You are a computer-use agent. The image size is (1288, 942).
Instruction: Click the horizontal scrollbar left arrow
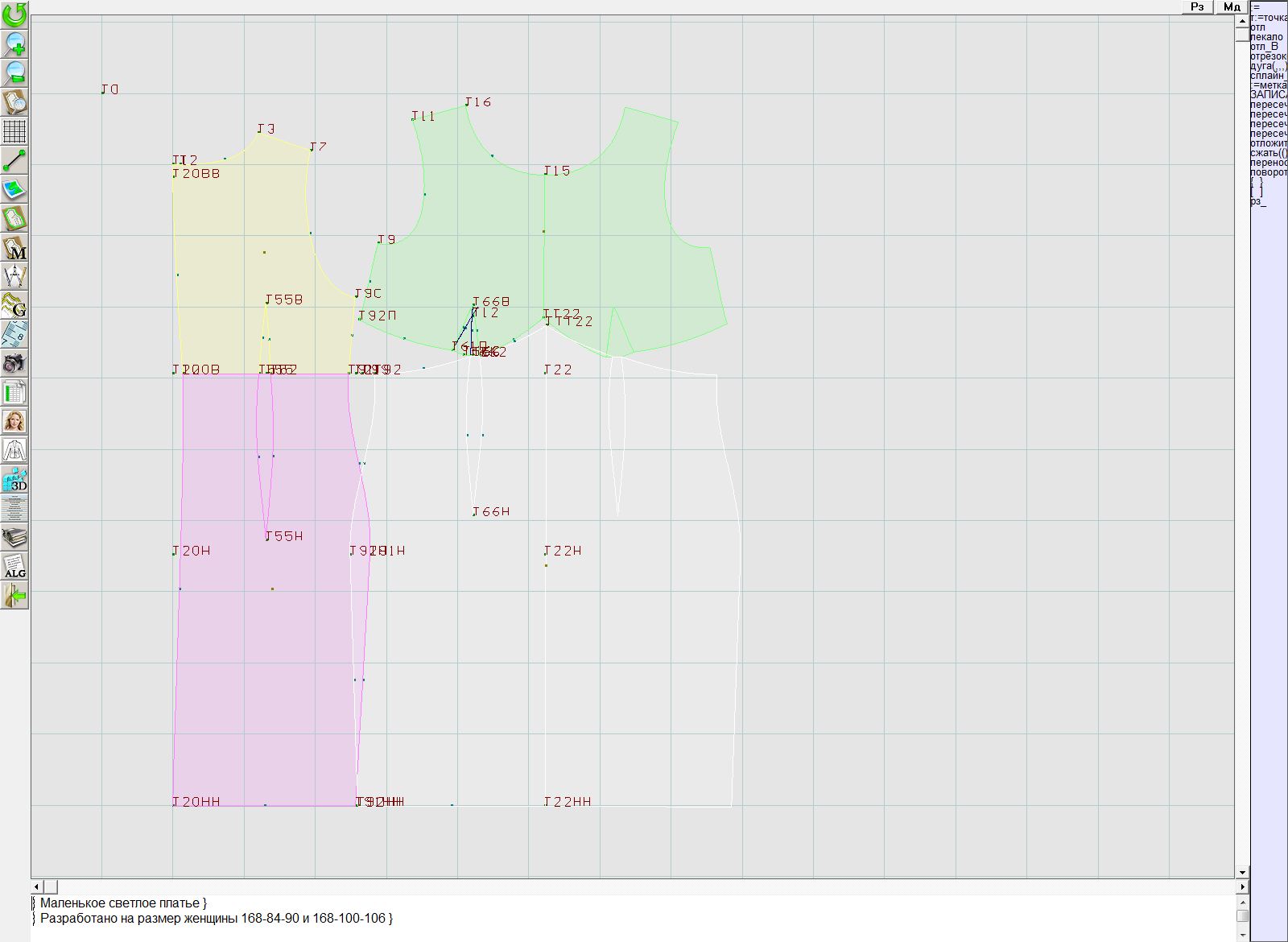[x=37, y=886]
